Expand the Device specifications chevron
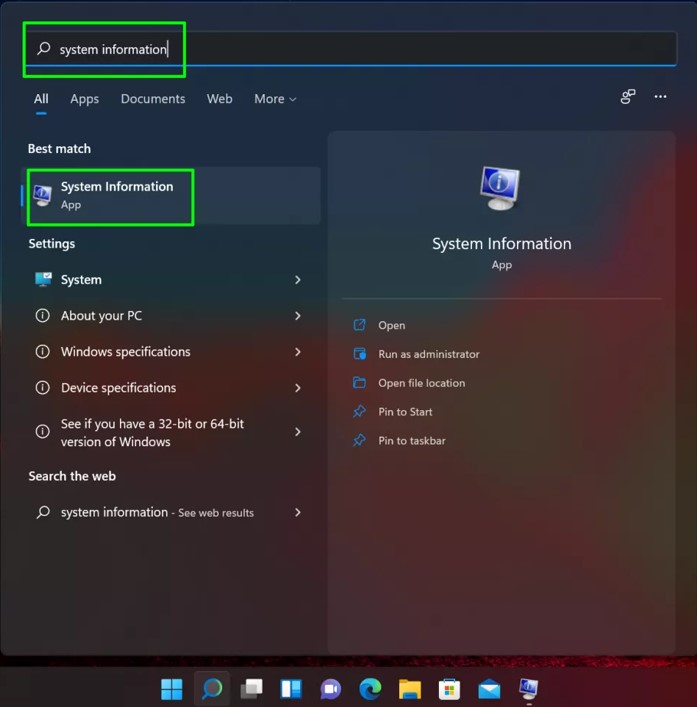Image resolution: width=697 pixels, height=707 pixels. point(298,388)
